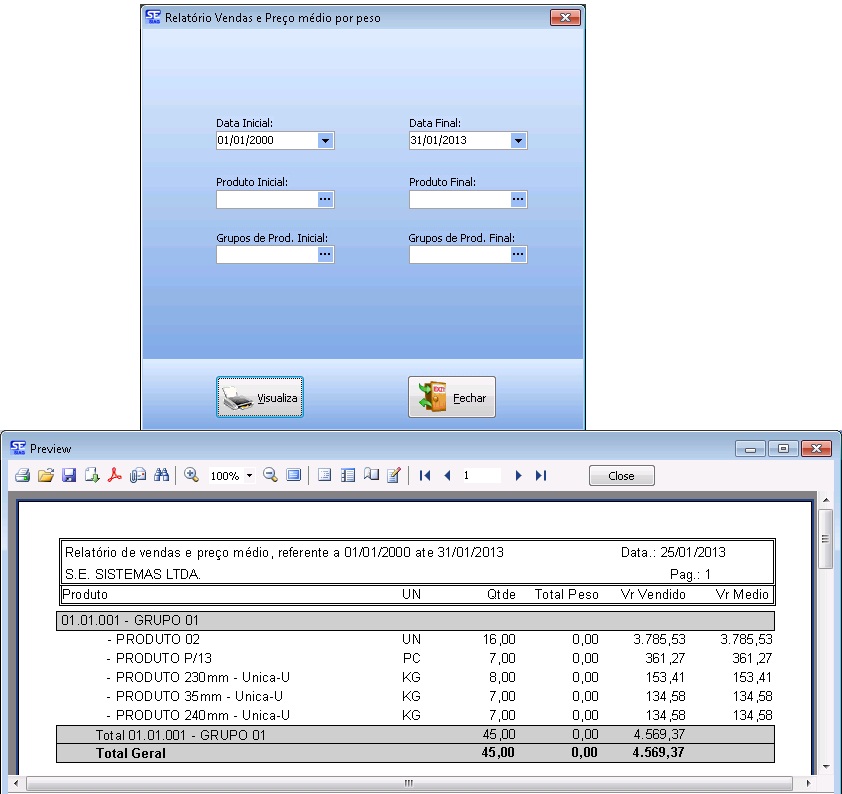This screenshot has width=842, height=794.
Task: Expand the Data Final date picker
Action: click(x=518, y=141)
